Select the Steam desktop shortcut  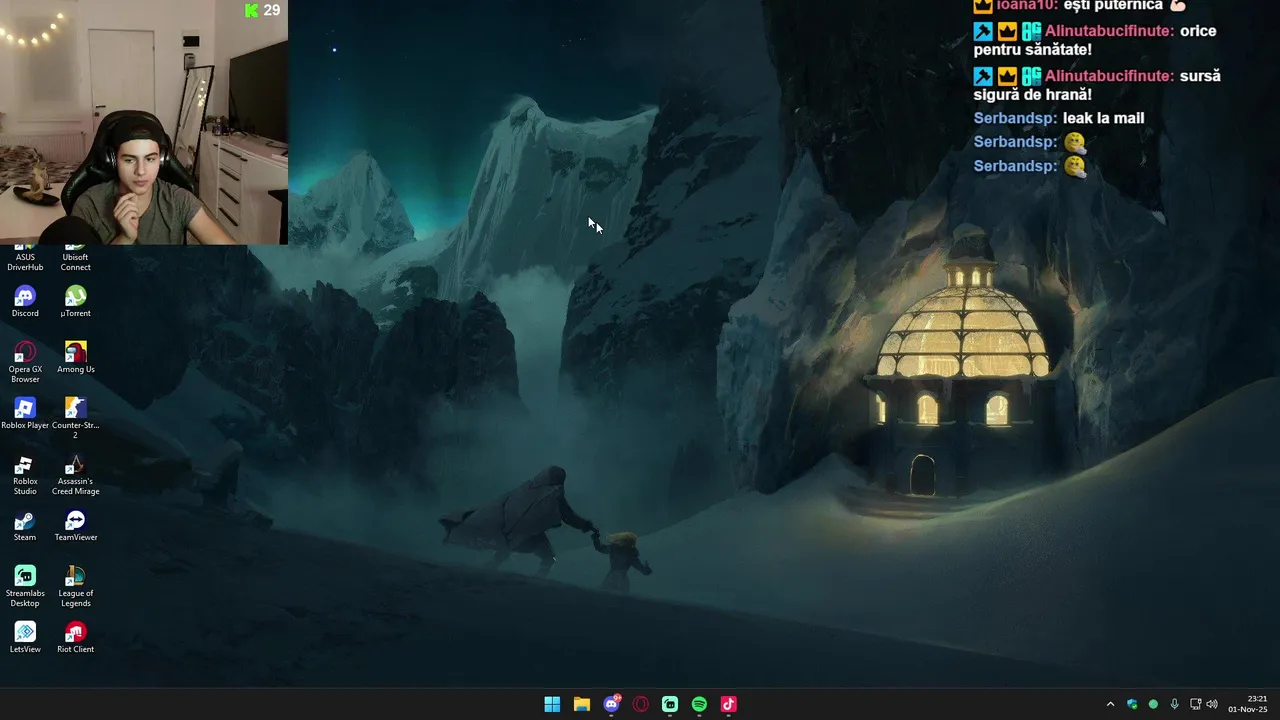(x=25, y=526)
